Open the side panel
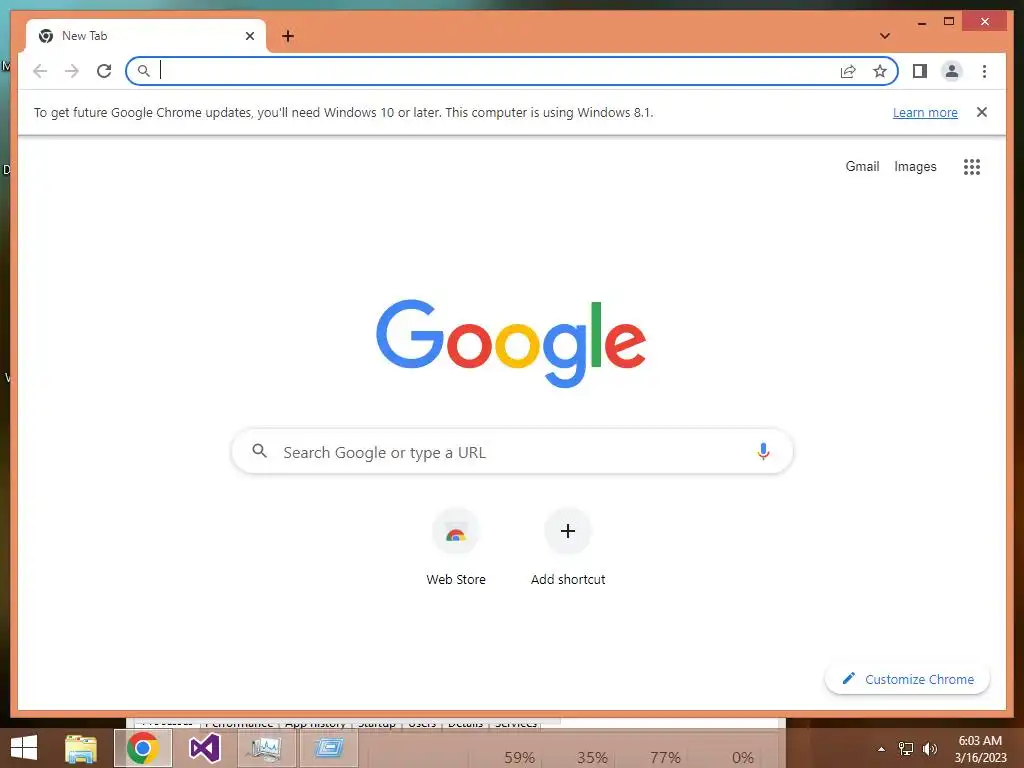This screenshot has height=768, width=1024. [x=920, y=71]
